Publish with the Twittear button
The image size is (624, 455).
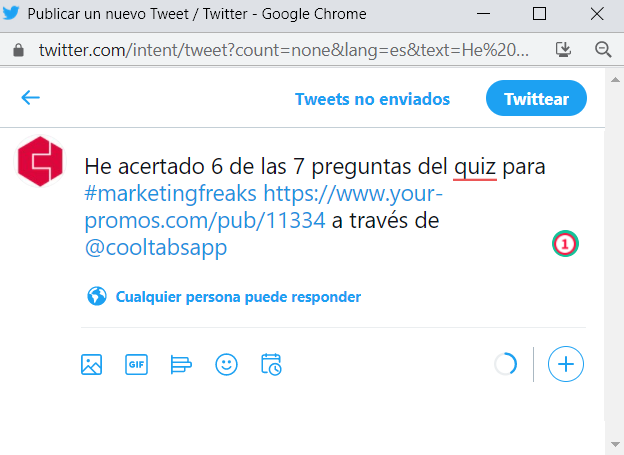pos(536,98)
